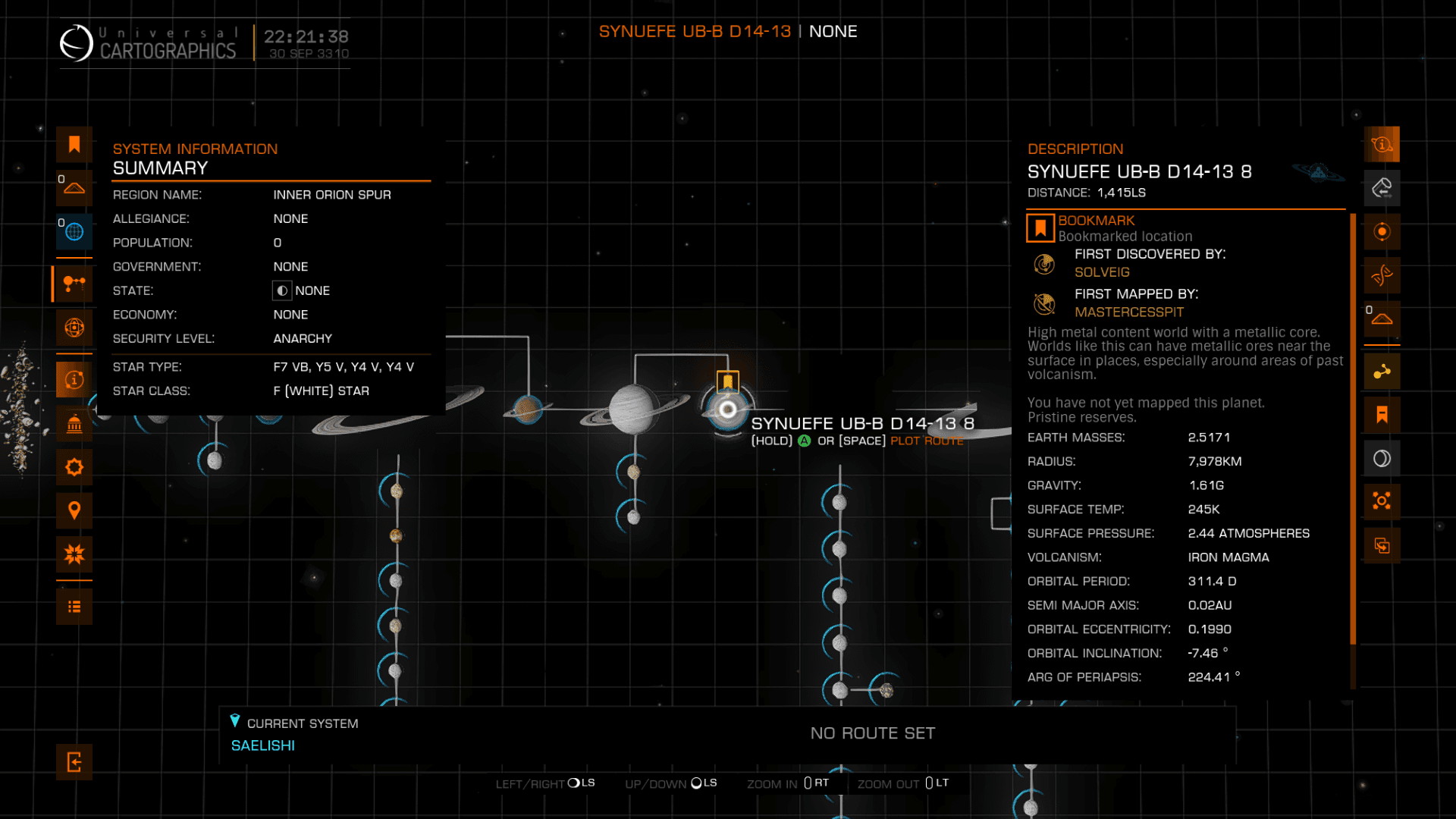Click the location pin icon in sidebar

coord(74,510)
